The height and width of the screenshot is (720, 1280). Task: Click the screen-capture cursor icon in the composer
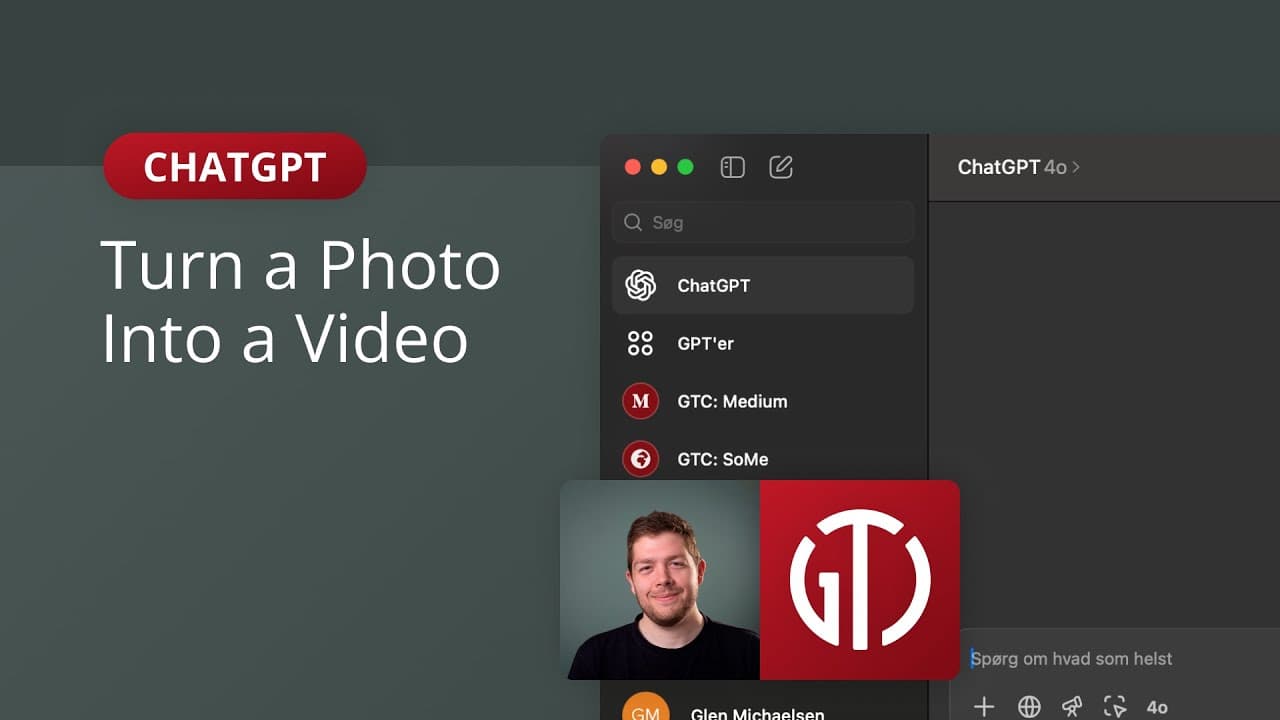coord(1114,706)
